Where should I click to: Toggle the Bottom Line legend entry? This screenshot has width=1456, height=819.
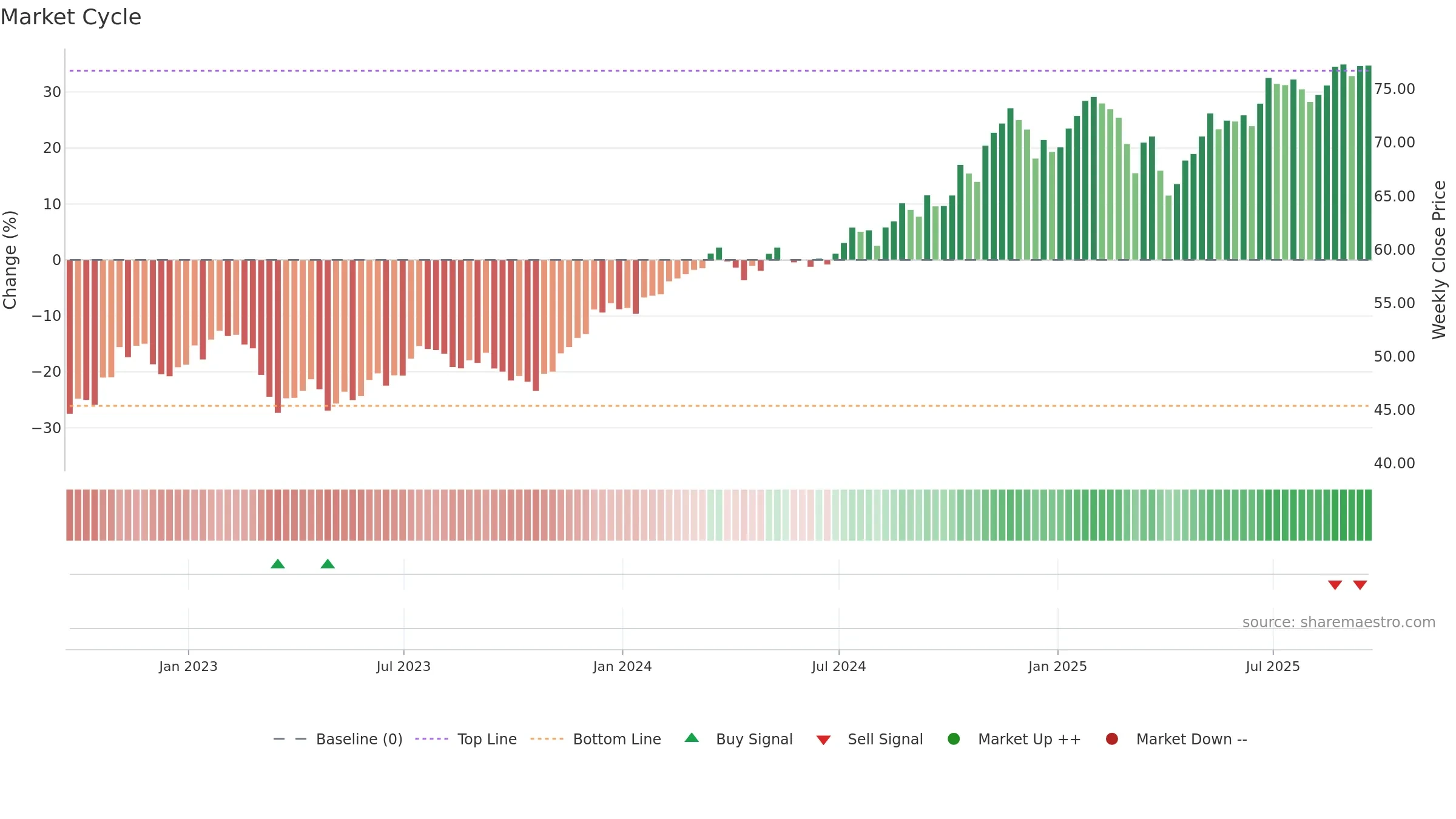click(596, 739)
